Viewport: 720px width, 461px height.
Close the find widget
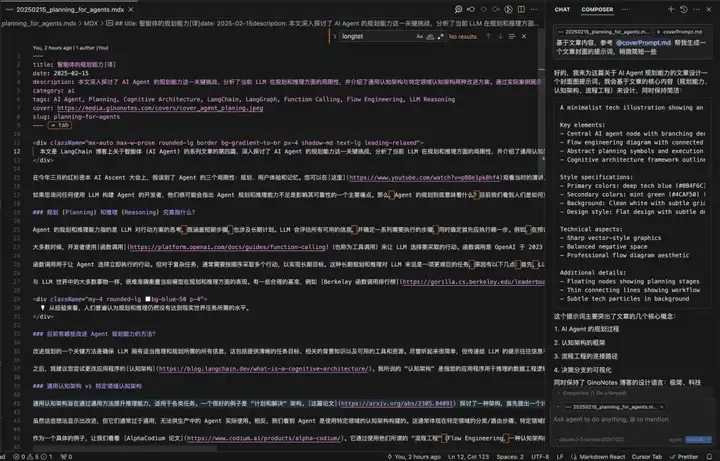point(524,36)
